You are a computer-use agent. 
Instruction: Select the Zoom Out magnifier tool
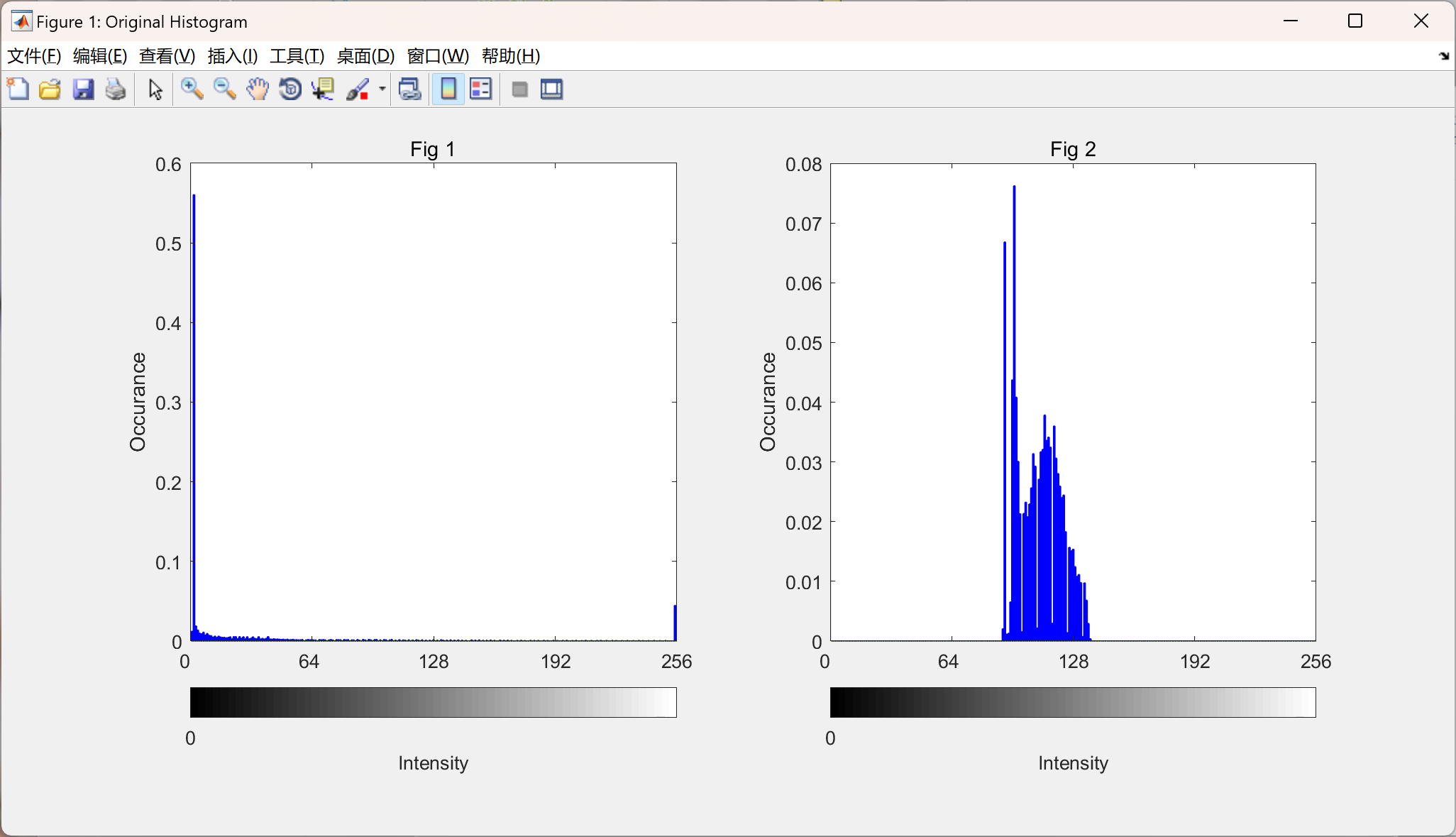[x=224, y=89]
